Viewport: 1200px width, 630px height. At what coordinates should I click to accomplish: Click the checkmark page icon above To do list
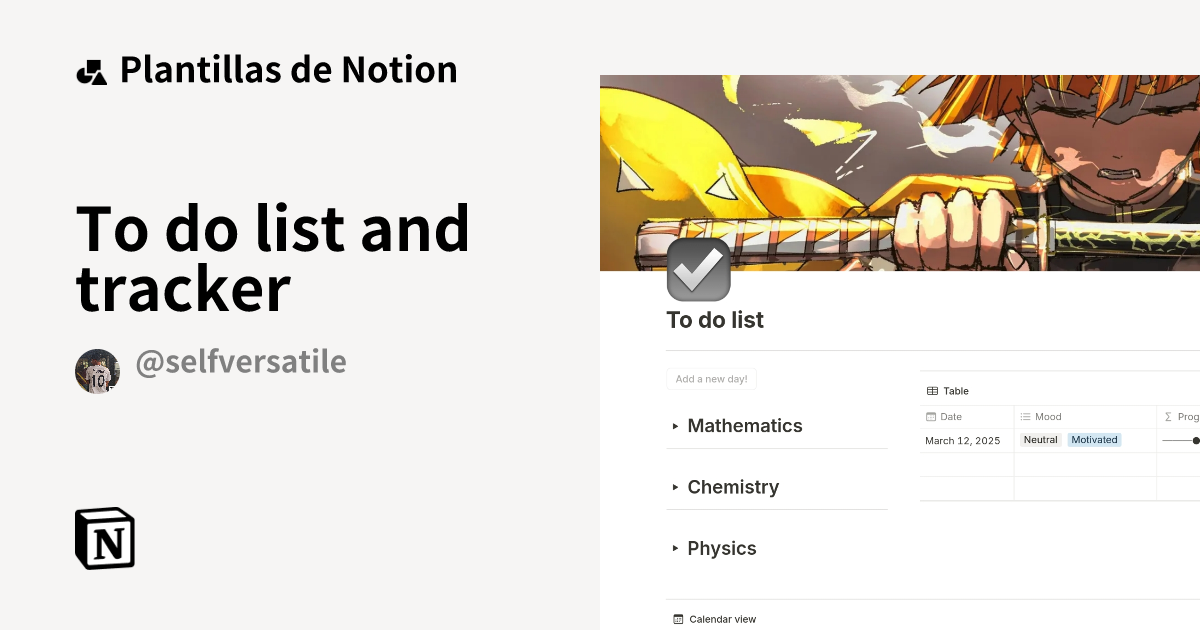pos(698,268)
